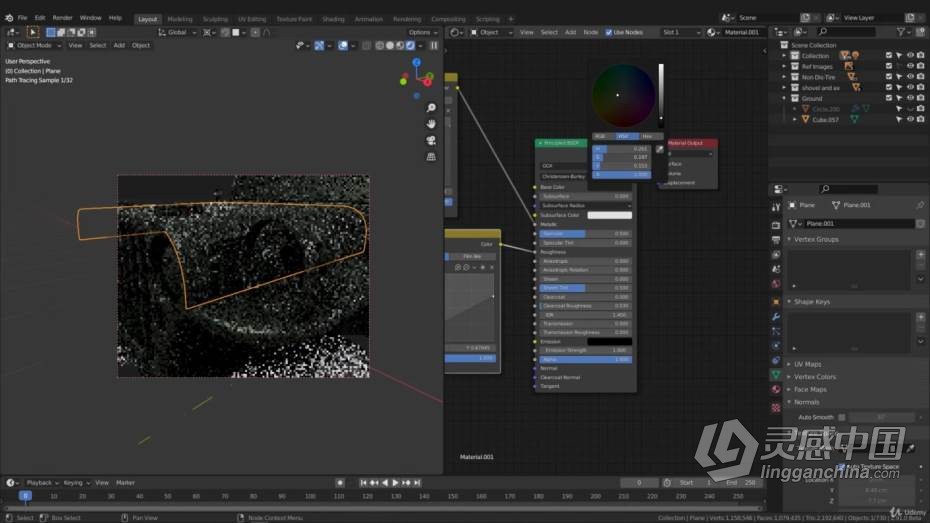The image size is (930, 523).
Task: Open the Modifiers wrench properties tab
Action: (776, 317)
